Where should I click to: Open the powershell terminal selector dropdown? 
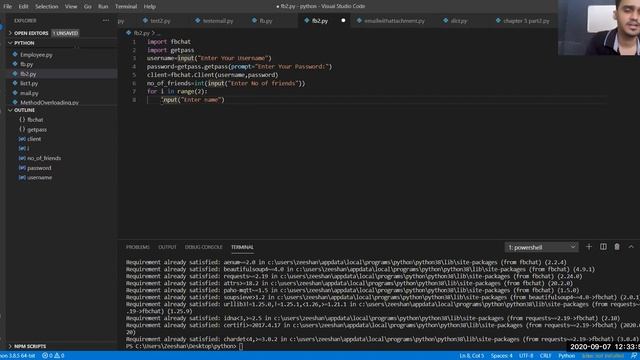click(x=541, y=247)
